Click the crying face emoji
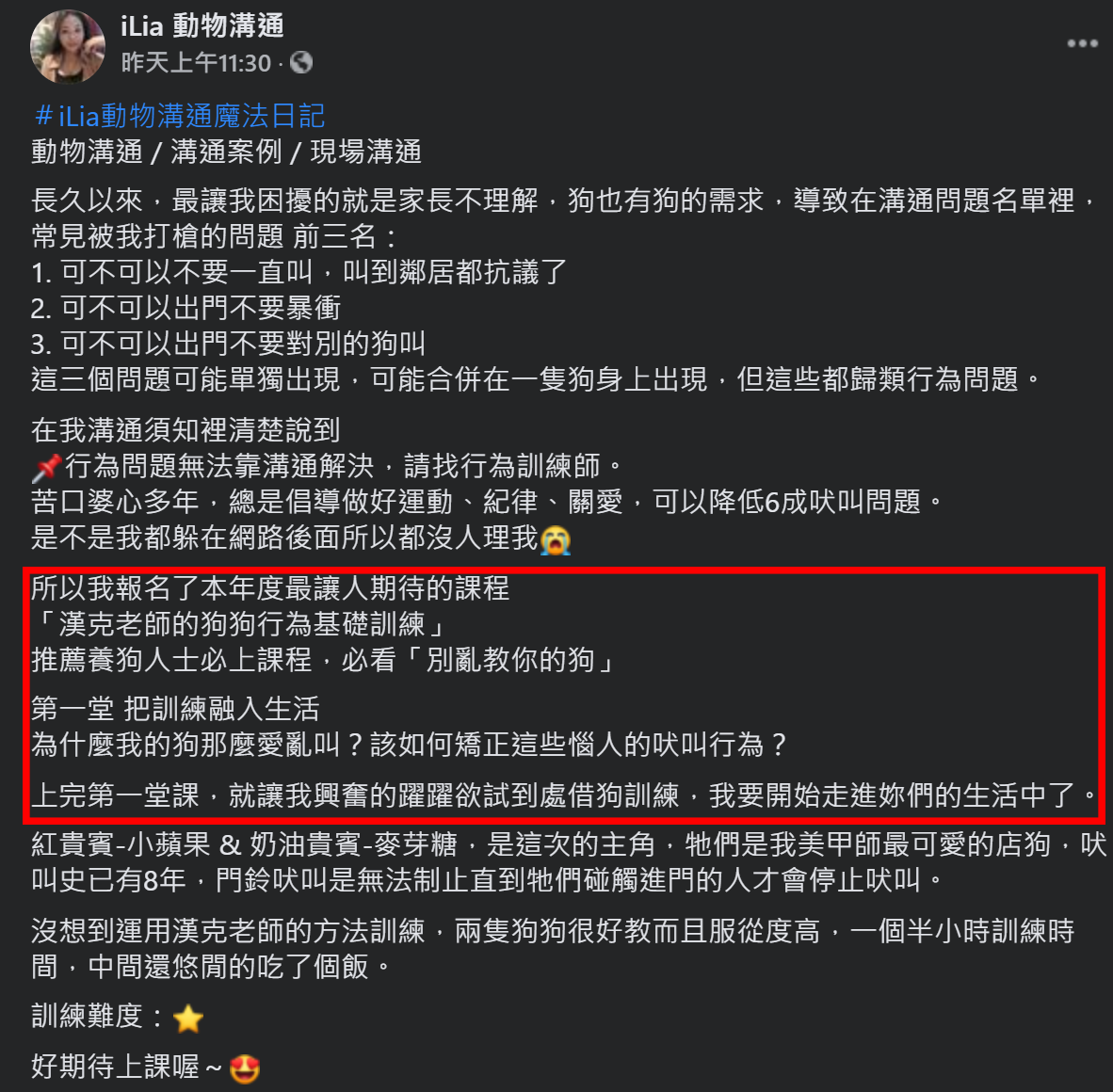 556,539
